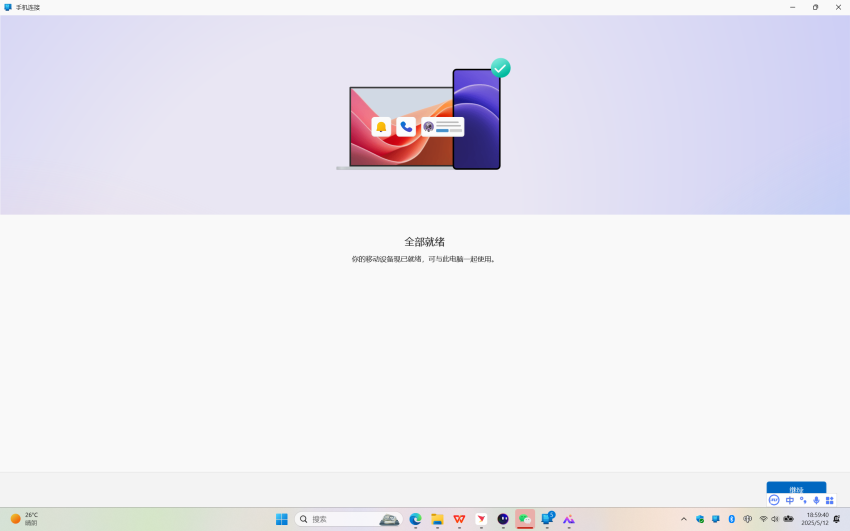
Task: Click the search highlight image in the search box
Action: [389, 520]
